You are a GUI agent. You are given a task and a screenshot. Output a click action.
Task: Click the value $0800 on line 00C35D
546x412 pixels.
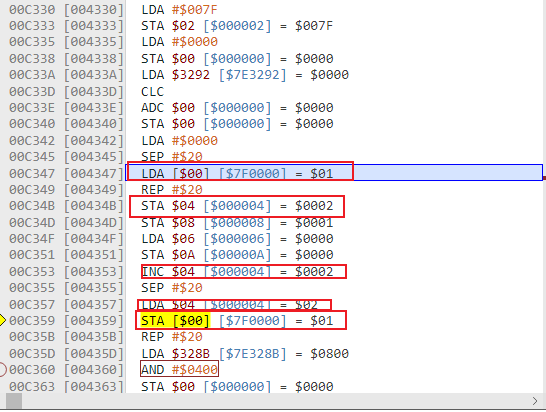pos(329,353)
